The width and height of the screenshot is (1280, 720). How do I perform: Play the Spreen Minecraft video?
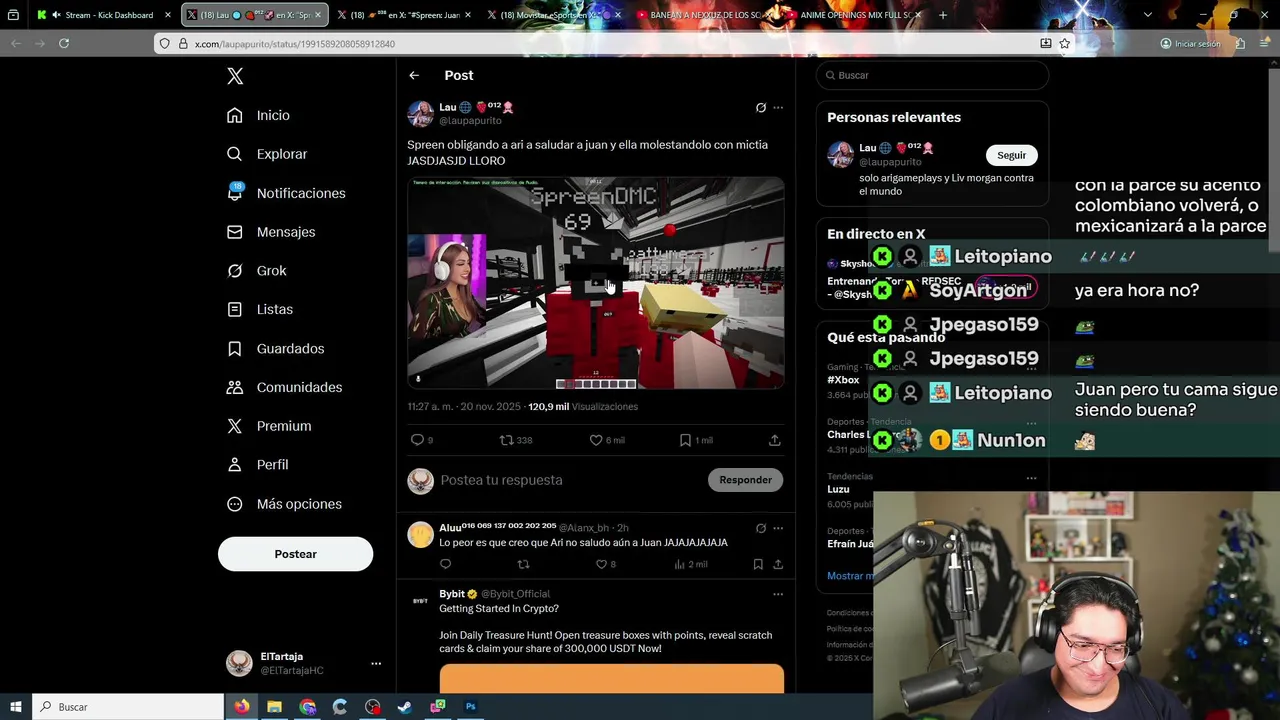(596, 283)
